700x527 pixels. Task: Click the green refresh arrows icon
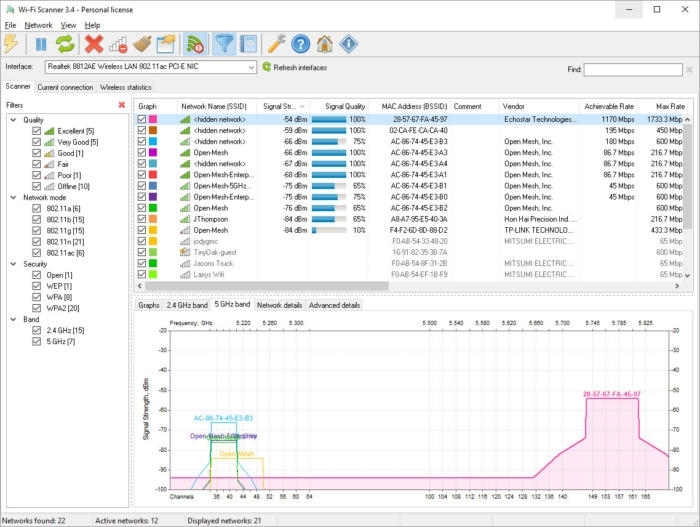(65, 44)
